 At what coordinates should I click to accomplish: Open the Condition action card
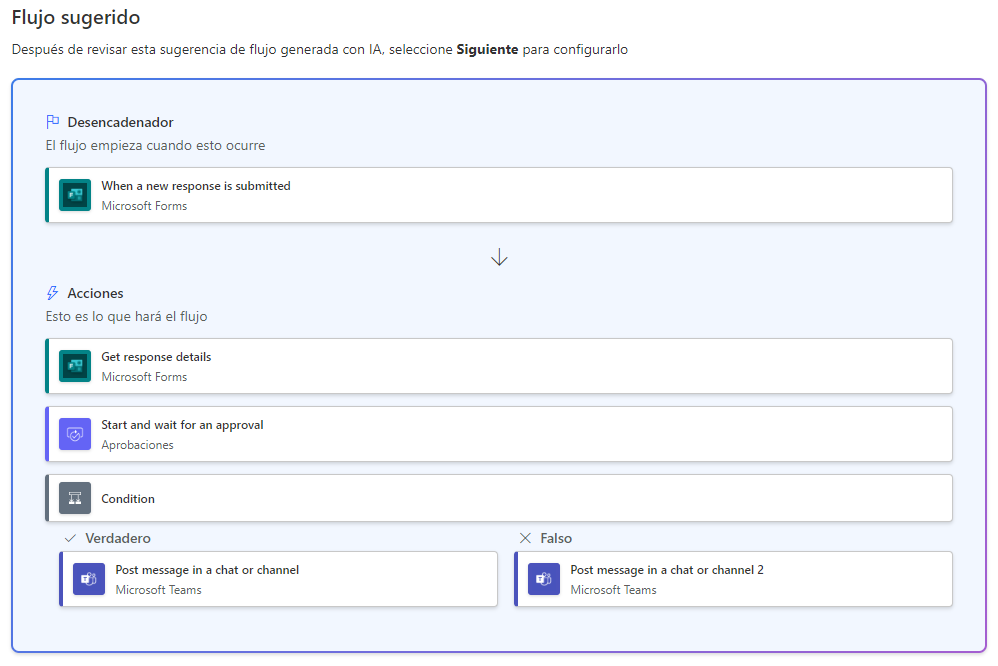click(x=499, y=498)
